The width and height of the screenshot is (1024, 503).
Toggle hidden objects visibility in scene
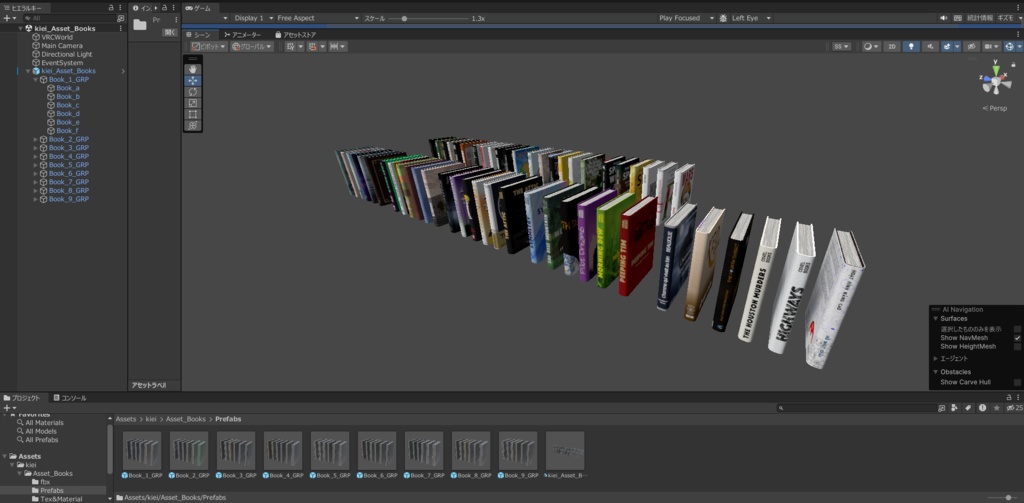click(x=971, y=47)
